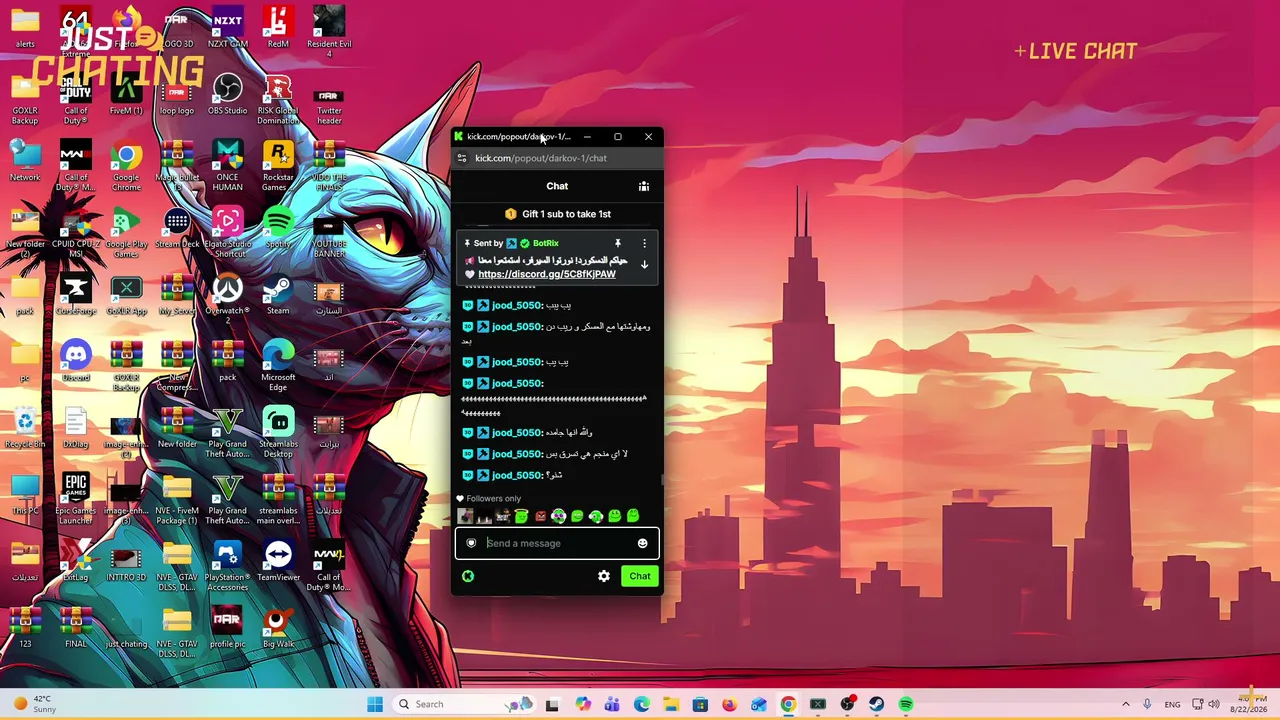The image size is (1280, 720).
Task: Click the Send a message input field
Action: pos(557,543)
